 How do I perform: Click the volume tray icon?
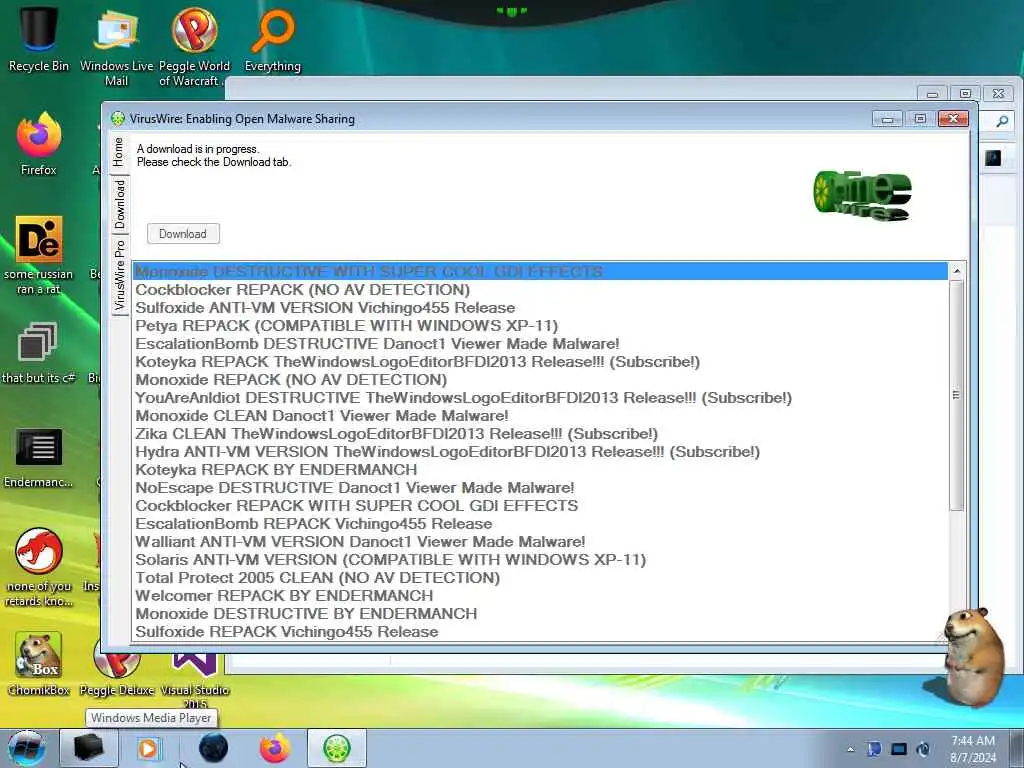pyautogui.click(x=923, y=749)
